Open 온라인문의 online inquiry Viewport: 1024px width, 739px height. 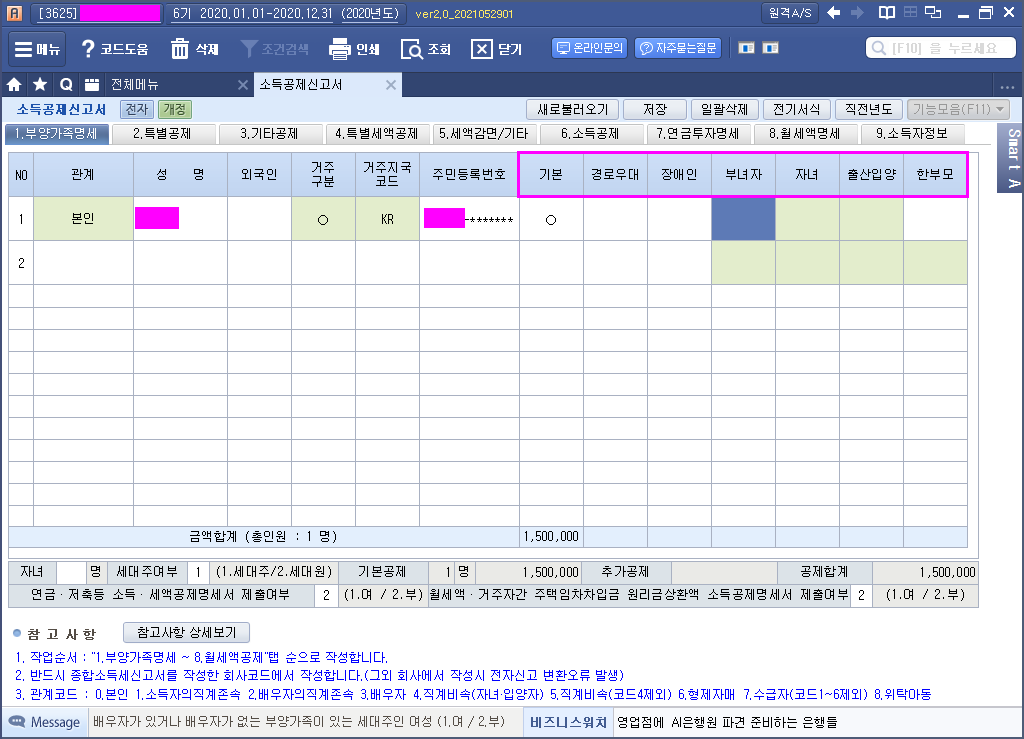(590, 48)
